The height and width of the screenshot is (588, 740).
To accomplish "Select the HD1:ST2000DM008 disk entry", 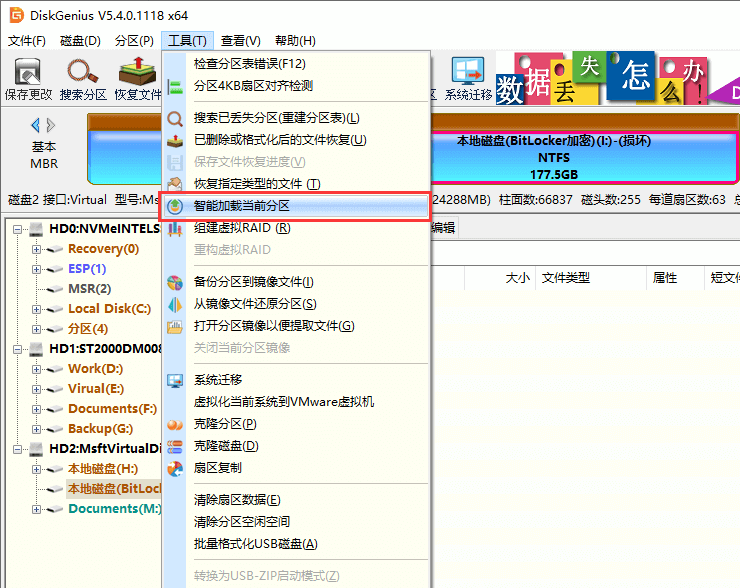I will pyautogui.click(x=105, y=349).
